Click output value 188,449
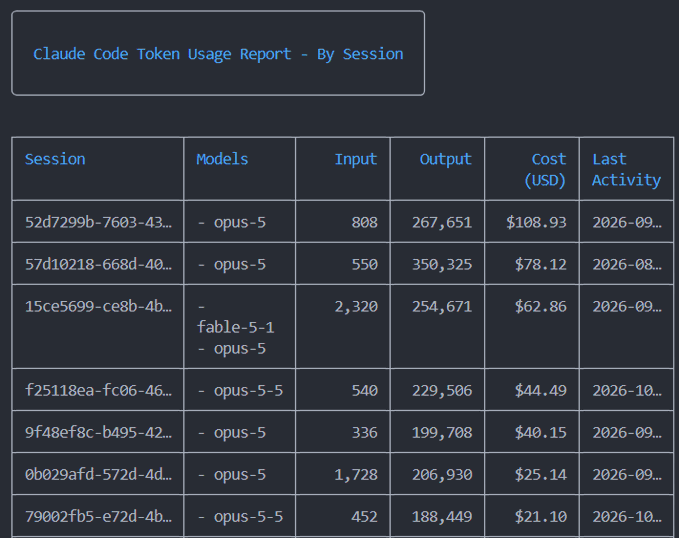679x538 pixels. tap(442, 517)
